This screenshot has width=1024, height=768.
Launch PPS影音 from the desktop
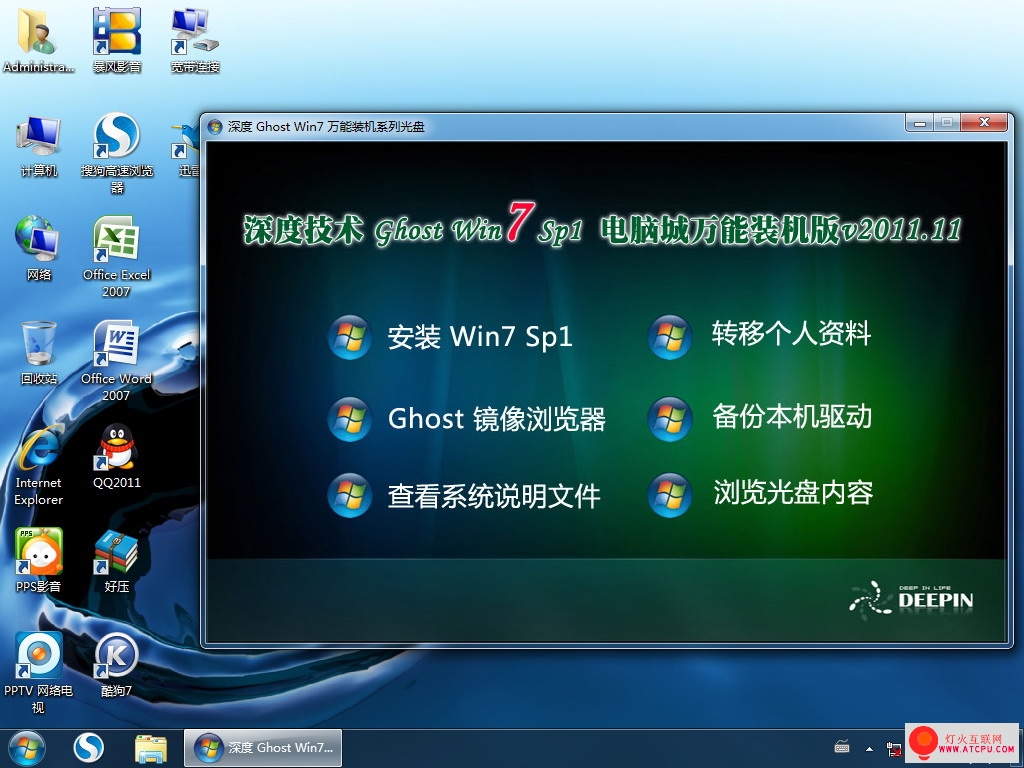(x=39, y=560)
